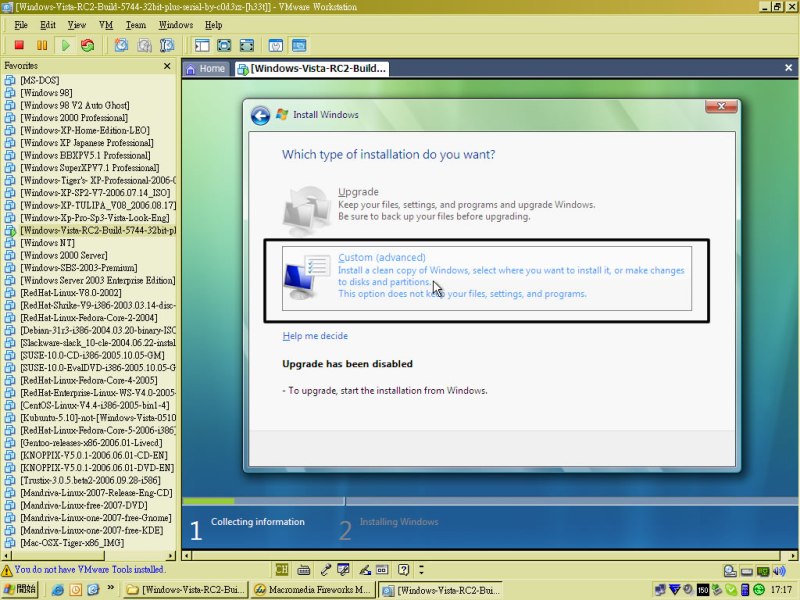
Task: Click VM console horizontal scrollbar right arrow
Action: click(793, 556)
